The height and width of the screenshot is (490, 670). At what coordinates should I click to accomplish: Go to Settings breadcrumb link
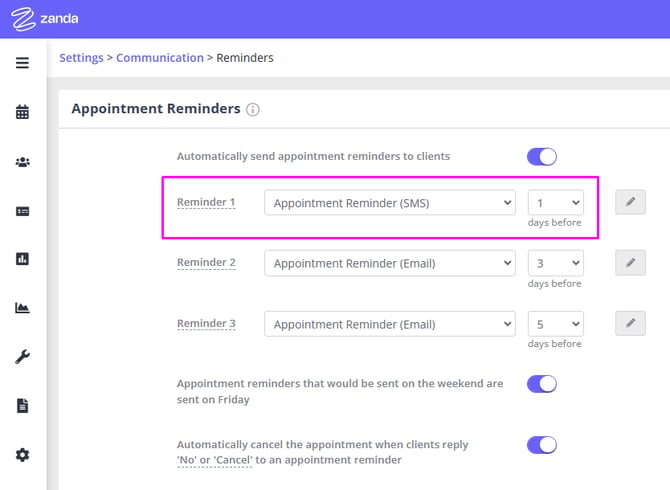[x=81, y=58]
